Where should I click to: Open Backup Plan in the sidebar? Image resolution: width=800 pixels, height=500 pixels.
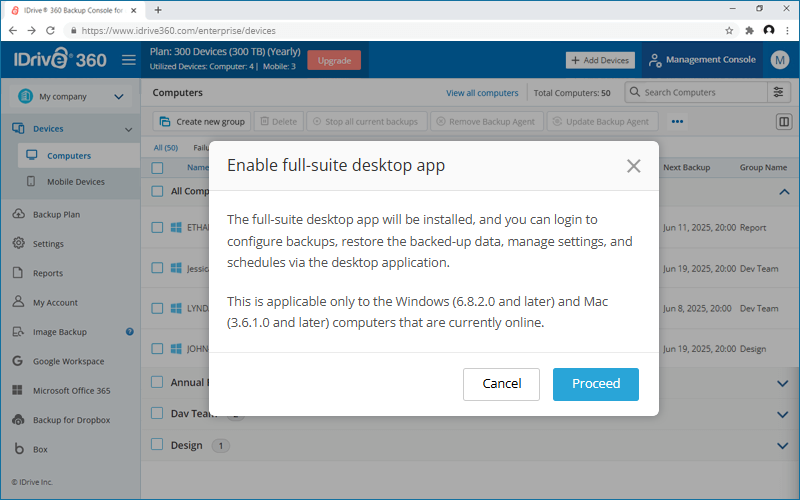[x=56, y=214]
